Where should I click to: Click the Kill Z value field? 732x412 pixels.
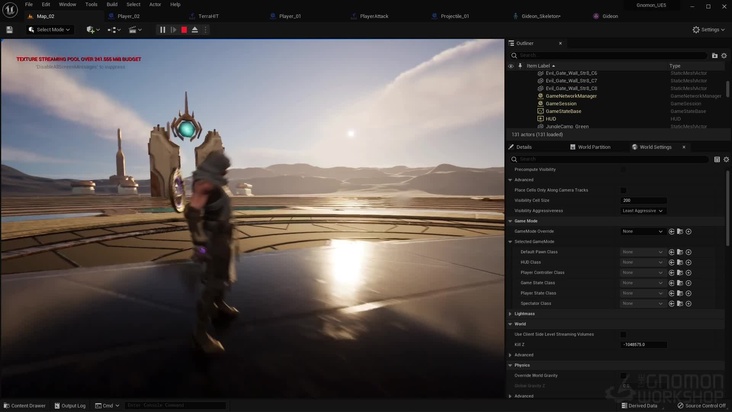pyautogui.click(x=645, y=344)
